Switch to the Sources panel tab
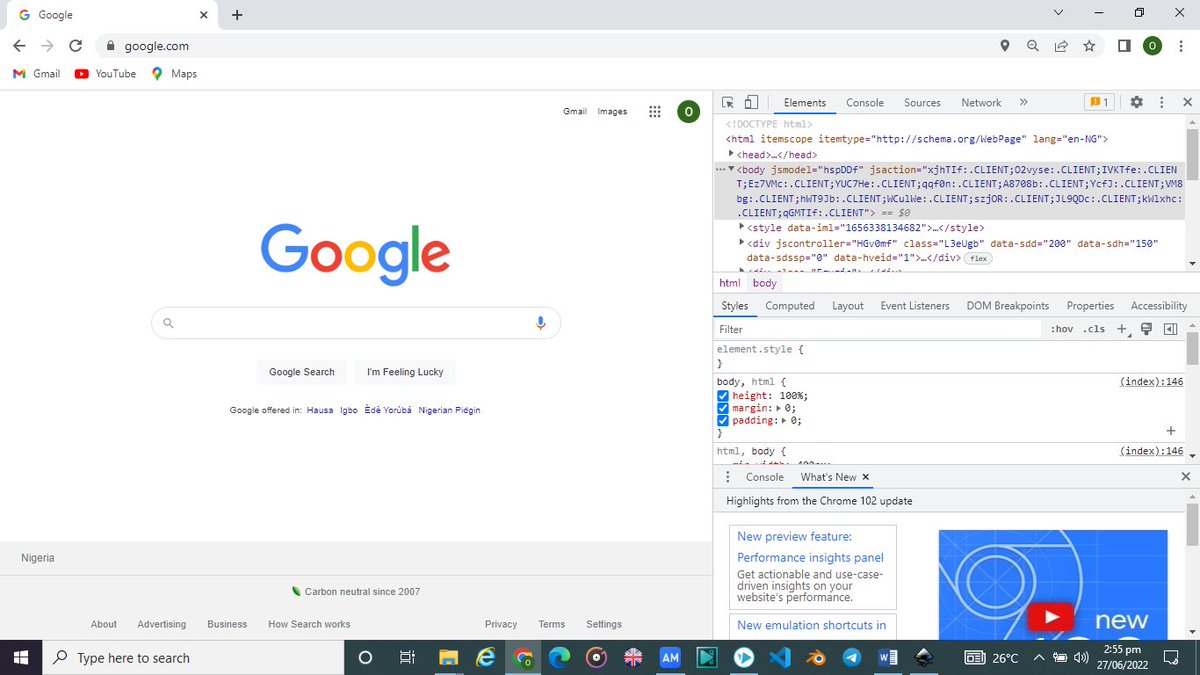The width and height of the screenshot is (1200, 675). point(922,103)
